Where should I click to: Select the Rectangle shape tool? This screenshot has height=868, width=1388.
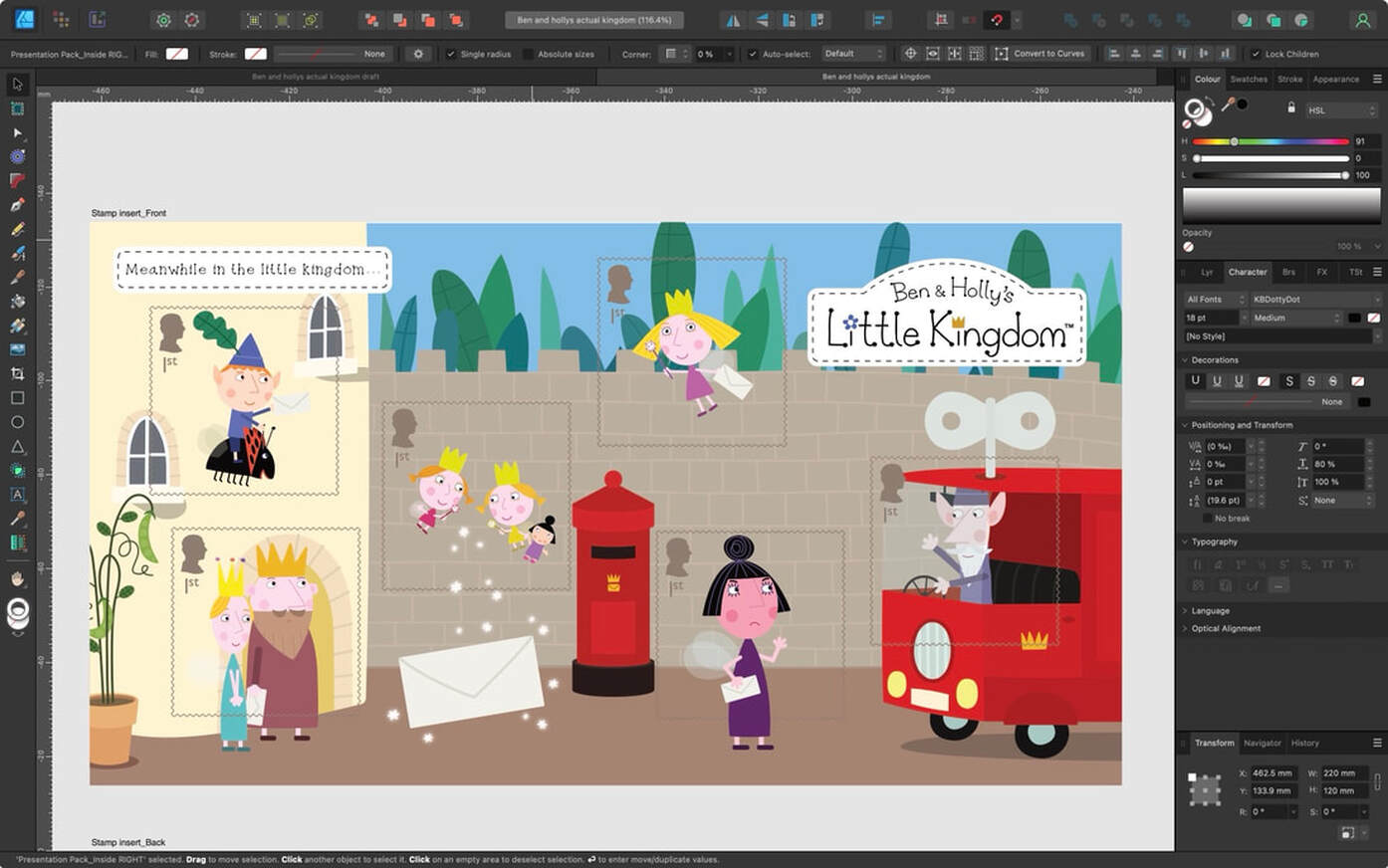17,397
